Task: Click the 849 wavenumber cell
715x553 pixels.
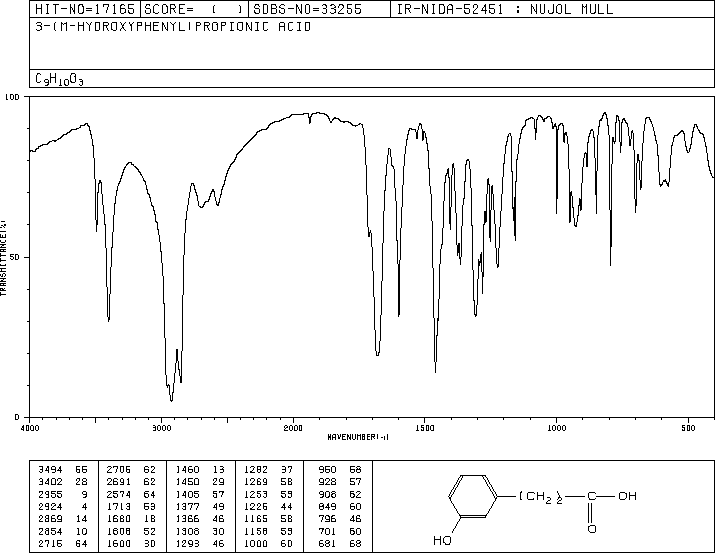Action: [x=327, y=507]
